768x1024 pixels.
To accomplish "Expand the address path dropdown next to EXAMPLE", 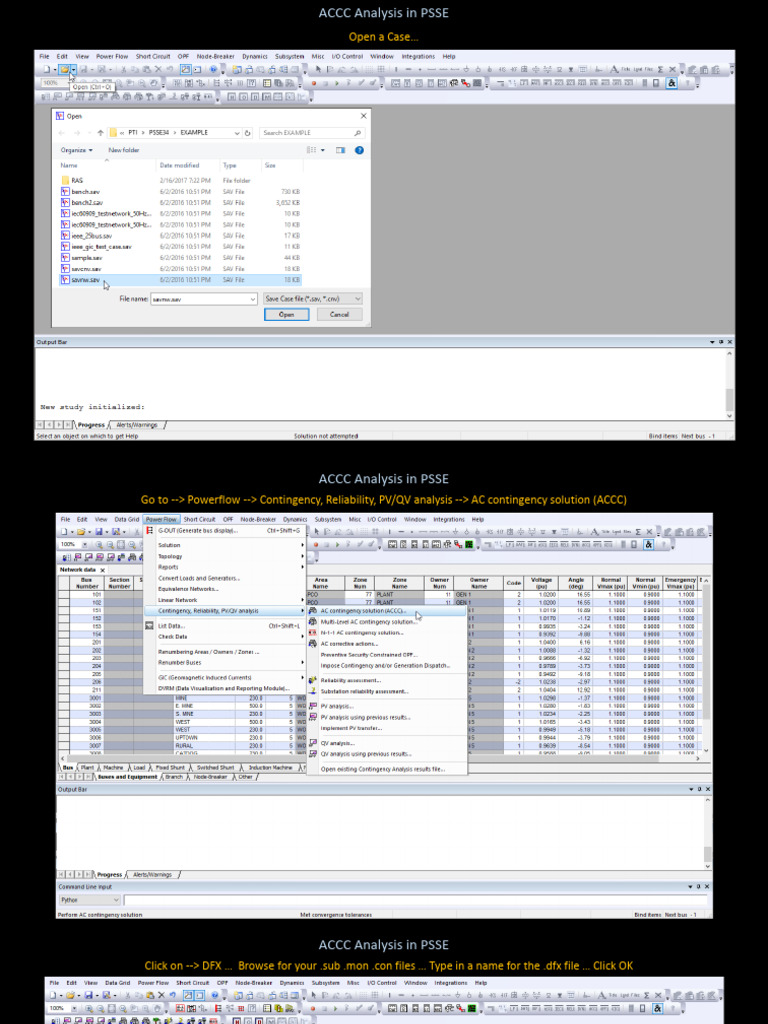I will click(x=237, y=133).
